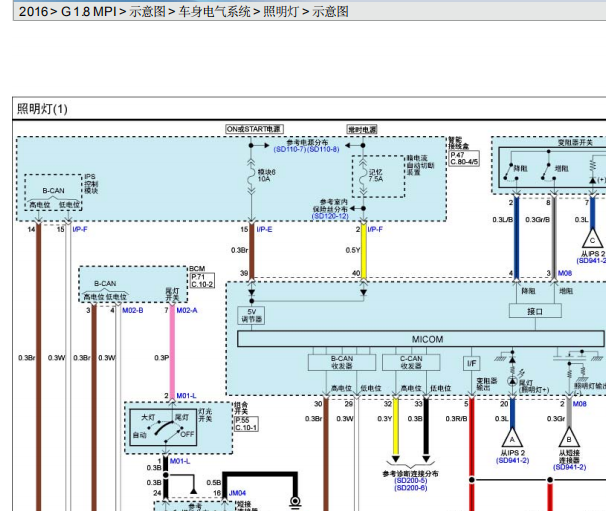This screenshot has width=606, height=511.
Task: Open the SD110-8 reference link
Action: (x=323, y=149)
